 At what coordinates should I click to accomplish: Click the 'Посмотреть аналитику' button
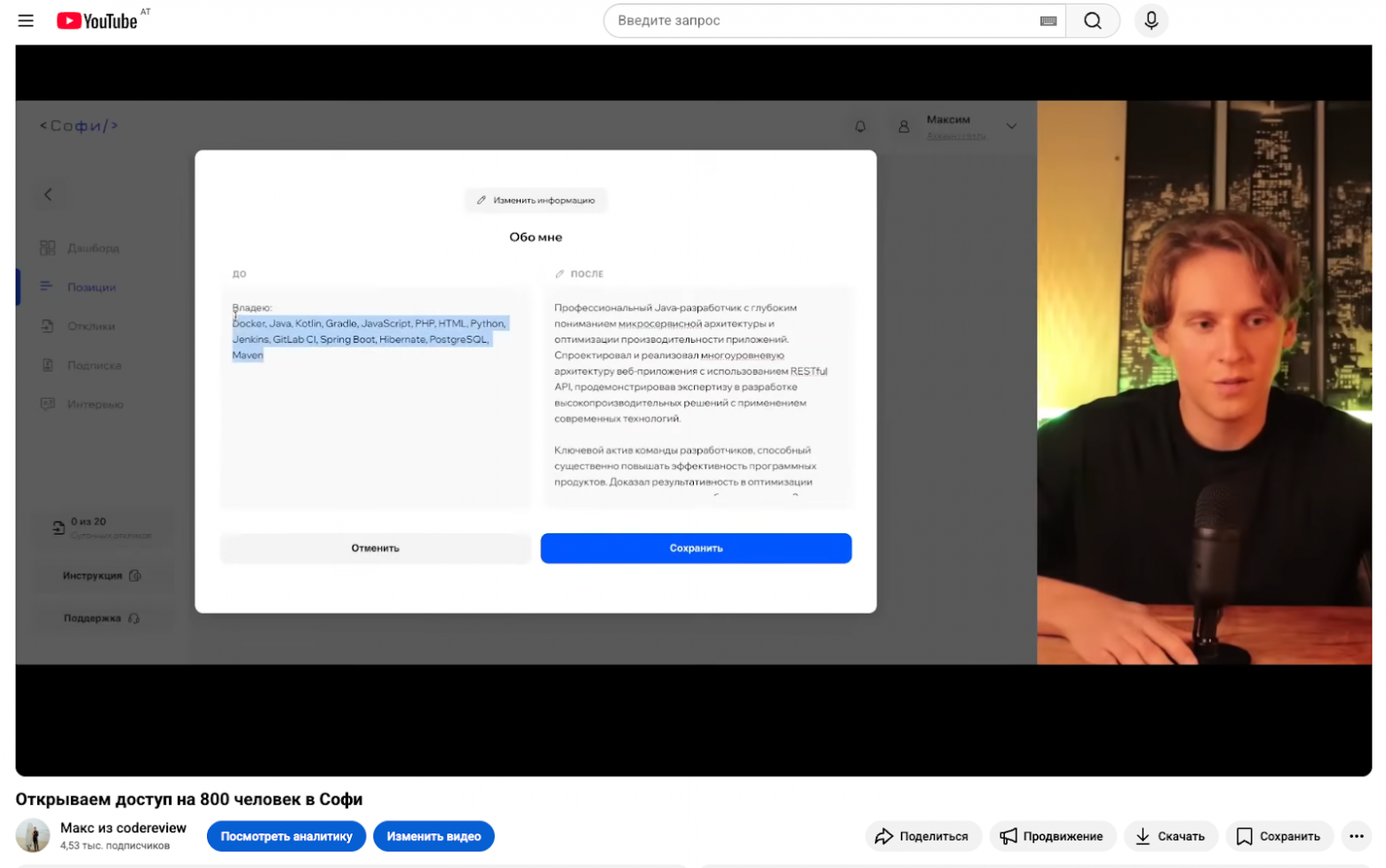(286, 836)
